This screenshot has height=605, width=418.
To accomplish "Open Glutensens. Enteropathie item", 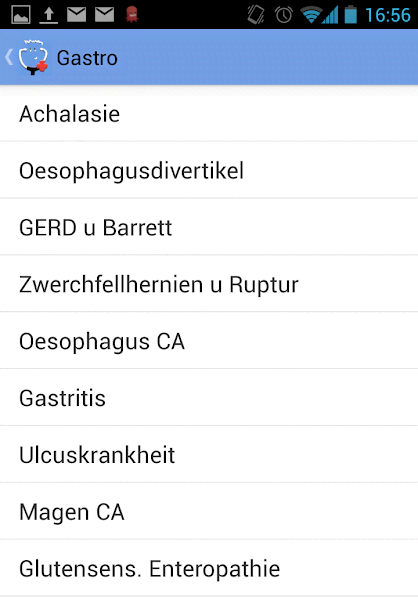I will pos(209,568).
